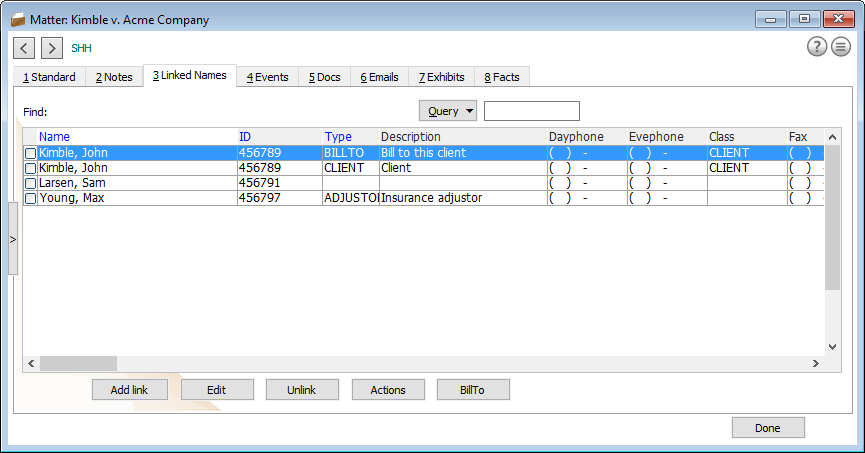Click the matter folder icon in title bar
Screen dimensions: 865x453
(x=17, y=19)
